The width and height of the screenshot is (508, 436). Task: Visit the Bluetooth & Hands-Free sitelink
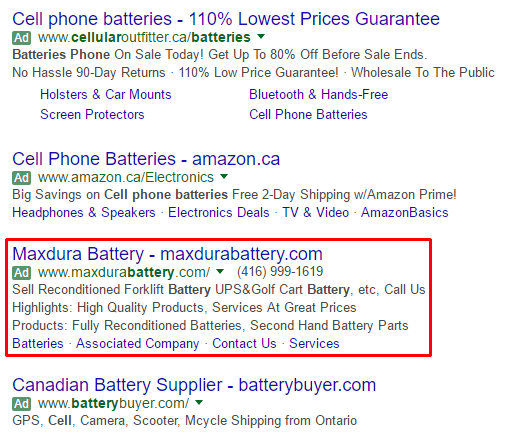click(x=319, y=95)
